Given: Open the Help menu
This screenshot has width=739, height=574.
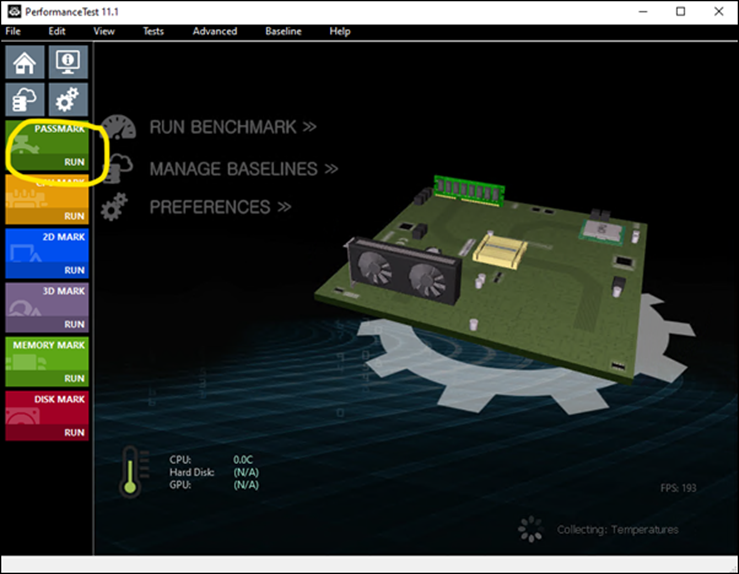Looking at the screenshot, I should coord(340,32).
